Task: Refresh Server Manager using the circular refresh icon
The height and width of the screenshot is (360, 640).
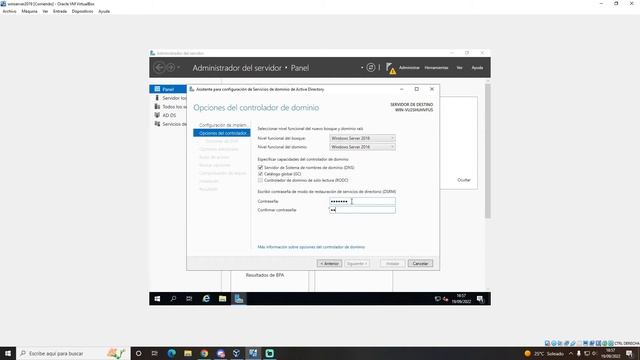Action: point(371,68)
